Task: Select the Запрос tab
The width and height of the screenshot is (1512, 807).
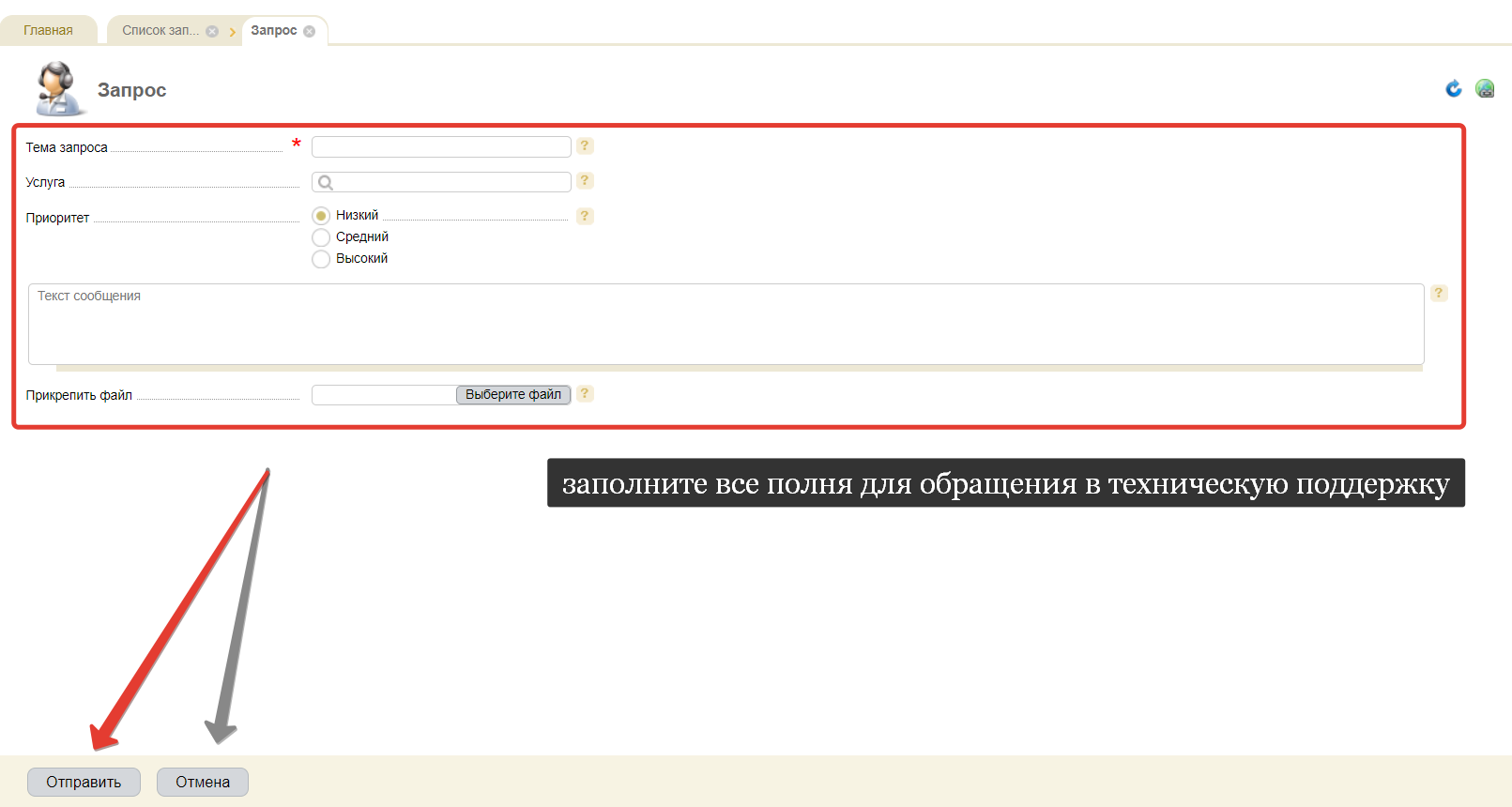Action: [274, 30]
